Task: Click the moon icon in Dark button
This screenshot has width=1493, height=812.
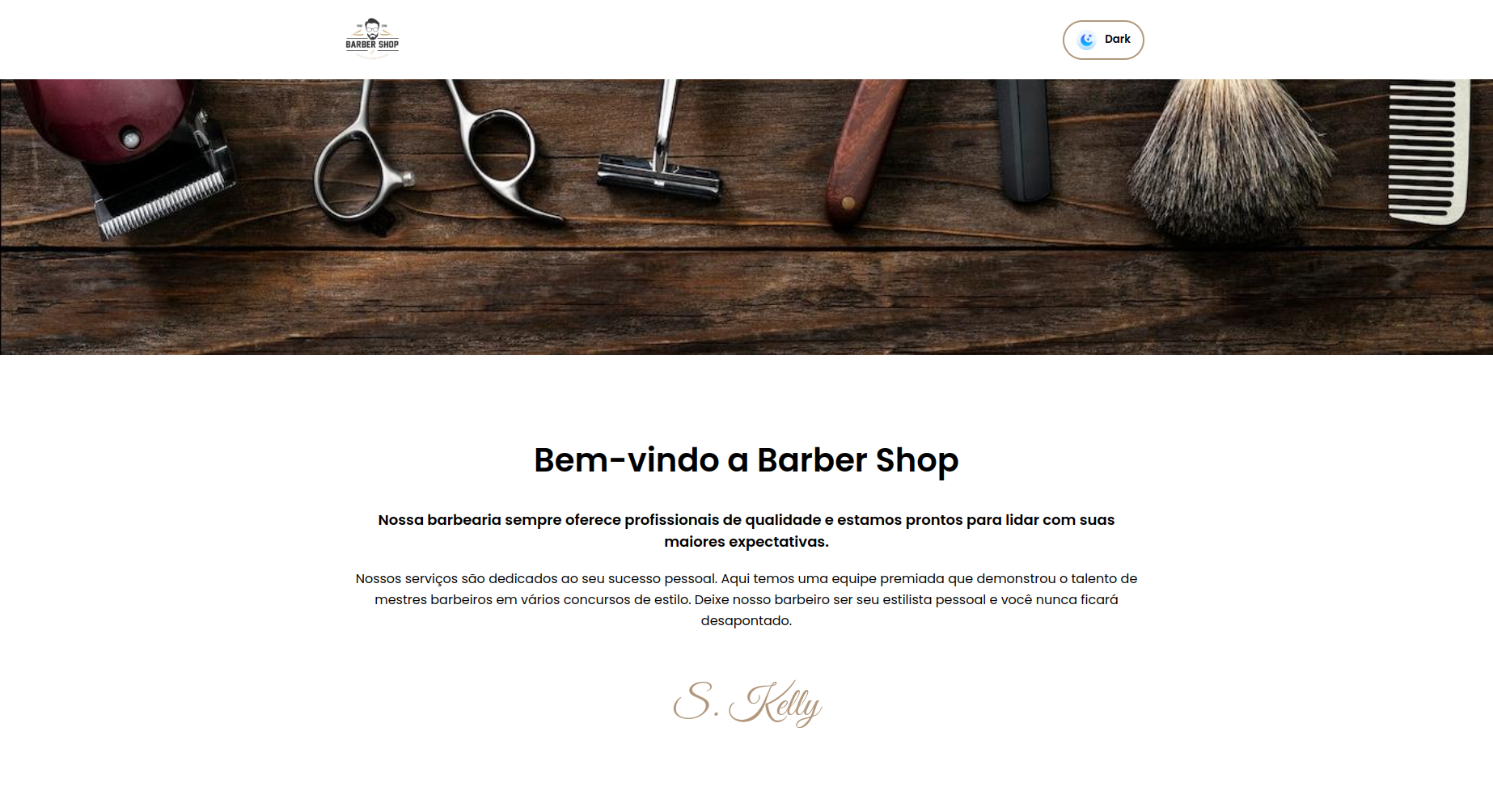Action: tap(1087, 40)
